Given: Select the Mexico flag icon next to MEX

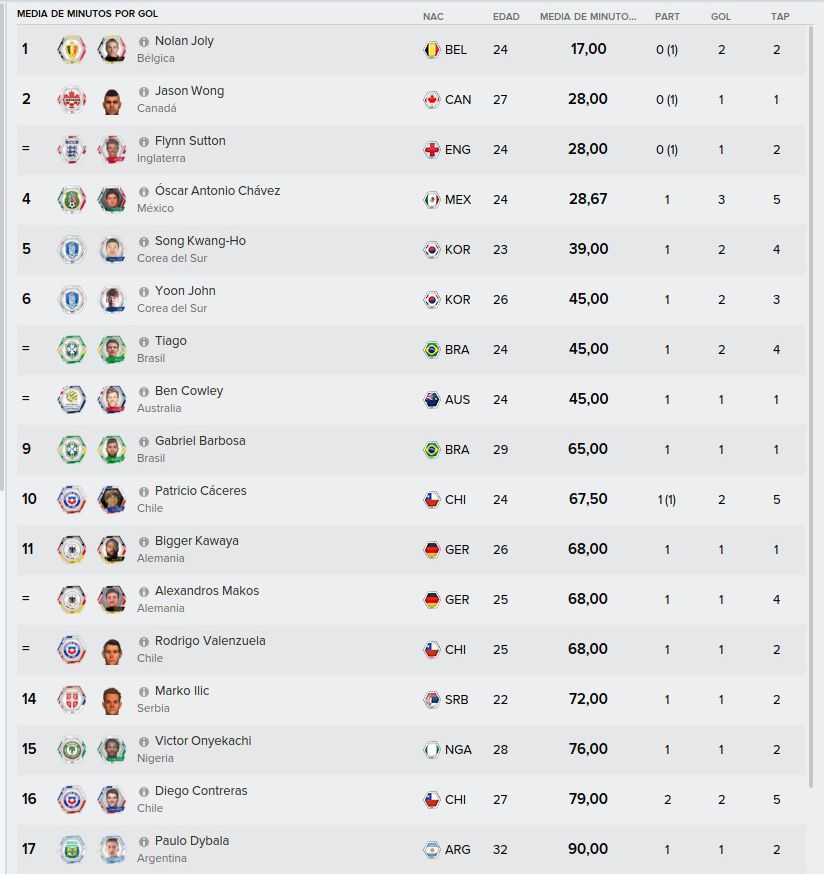Looking at the screenshot, I should (x=432, y=200).
